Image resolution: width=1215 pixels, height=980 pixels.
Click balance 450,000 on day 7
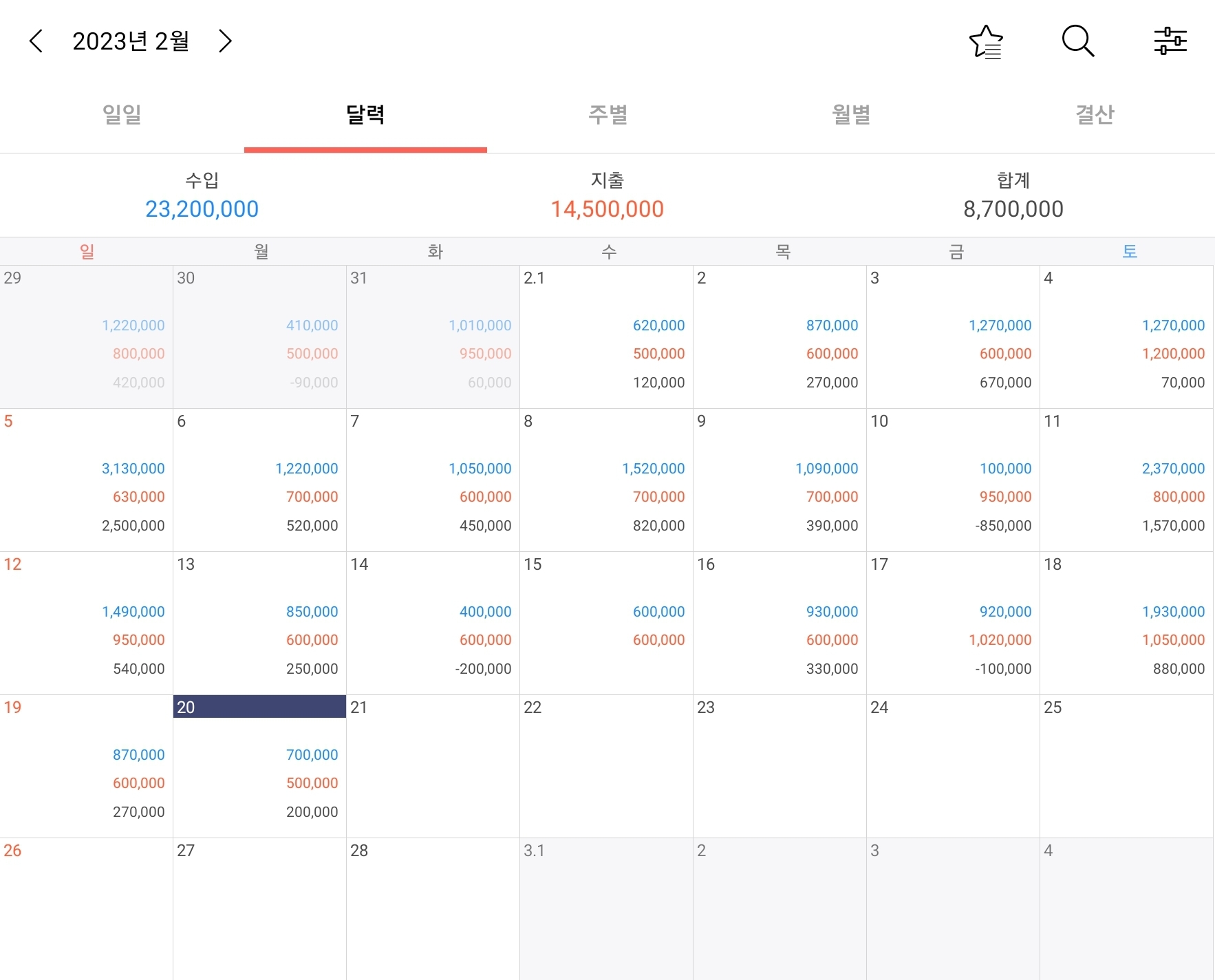(485, 526)
